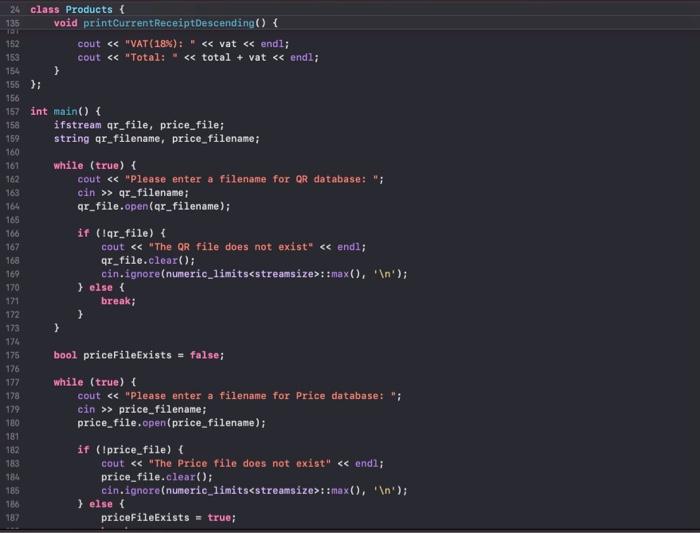This screenshot has height=533, width=700.
Task: Click the else keyword on line 170
Action: tap(101, 287)
